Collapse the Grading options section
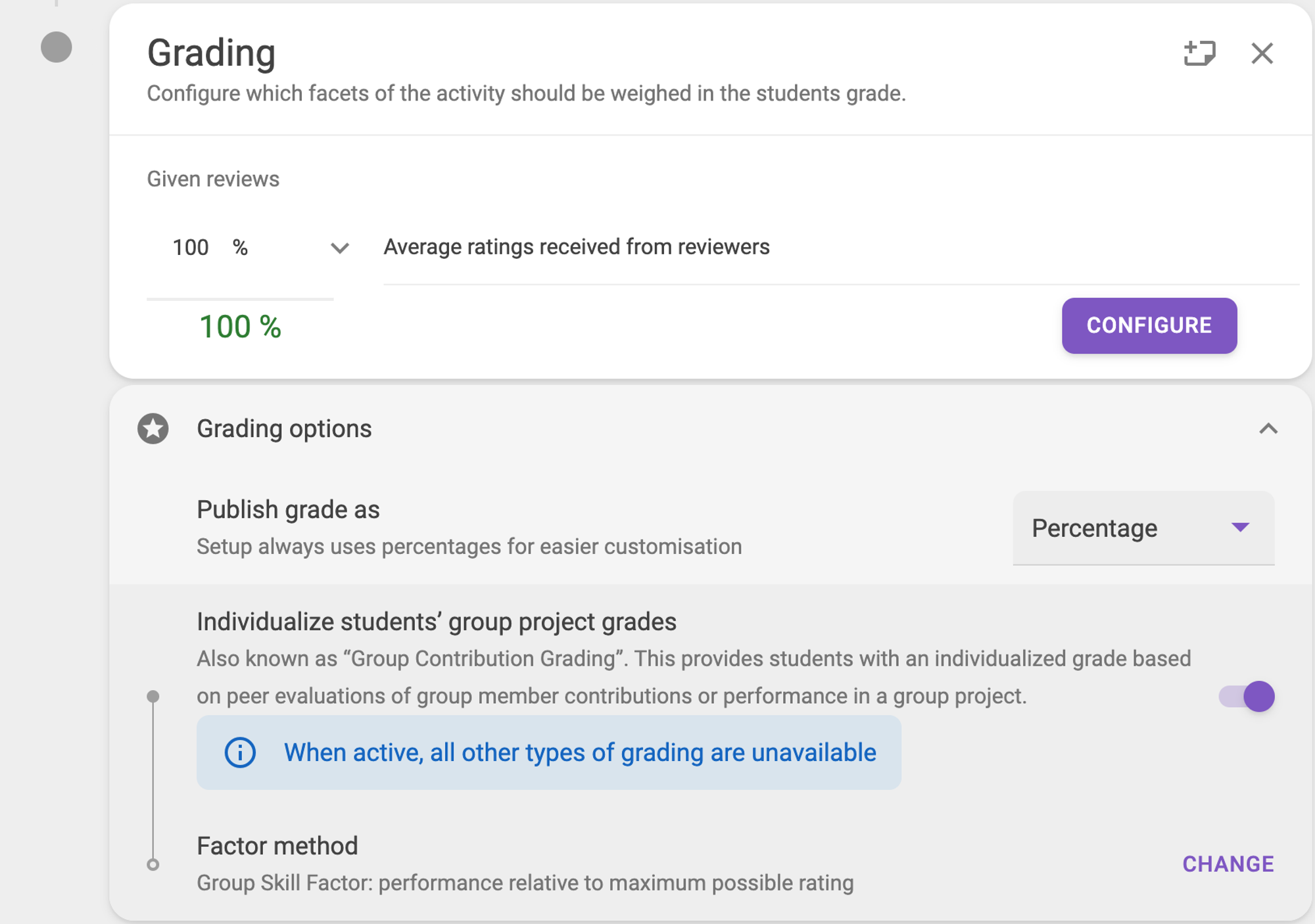Image resolution: width=1315 pixels, height=924 pixels. 1268,429
